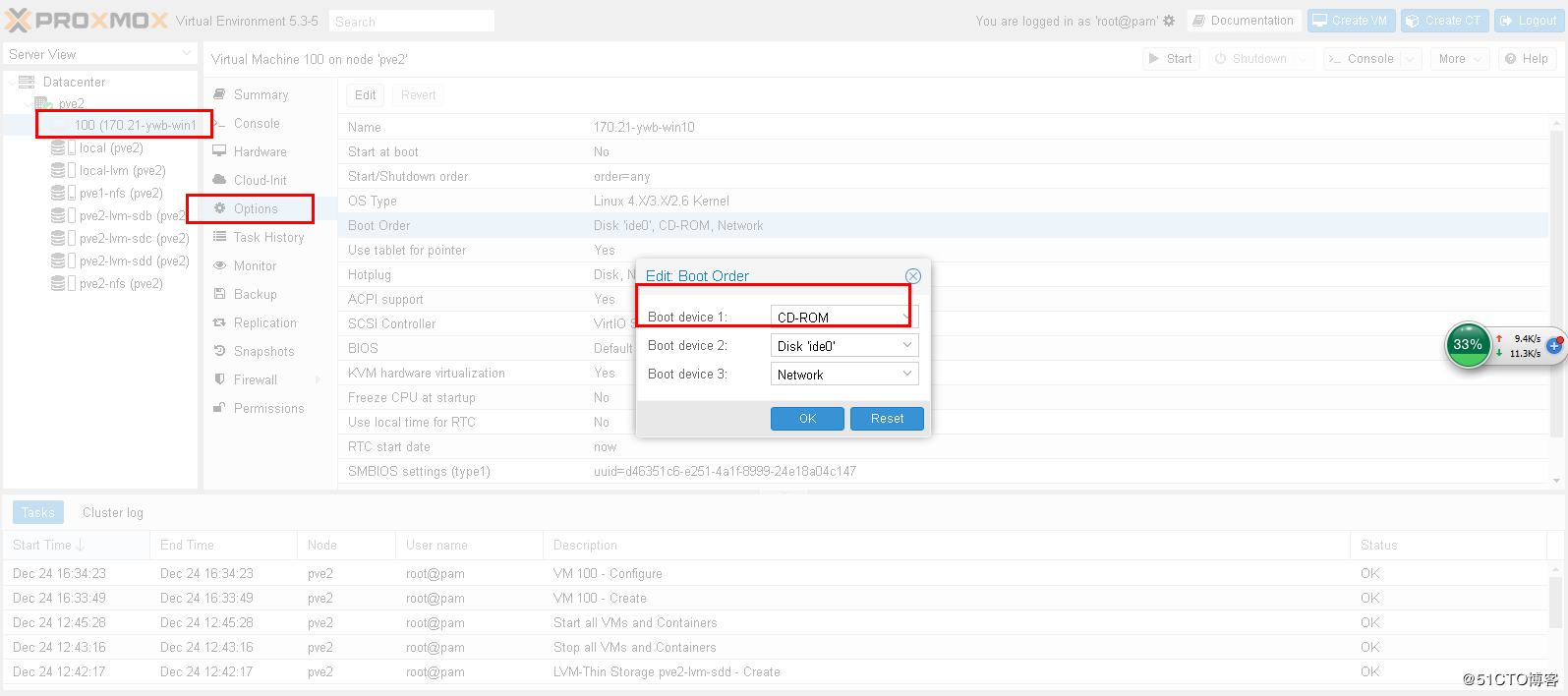
Task: Open Boot device 3 dropdown
Action: pos(906,374)
